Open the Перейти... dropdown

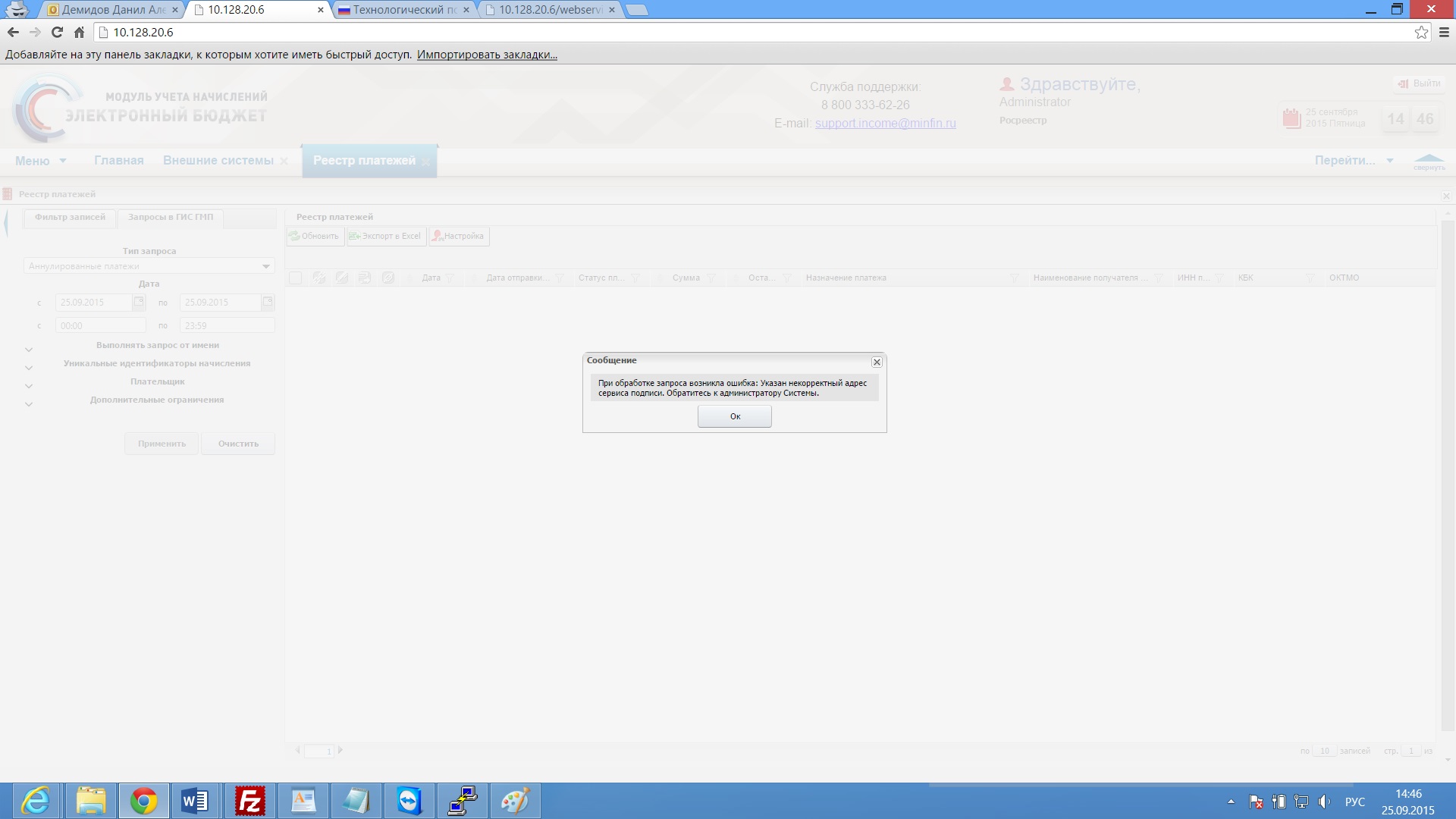(x=1354, y=161)
